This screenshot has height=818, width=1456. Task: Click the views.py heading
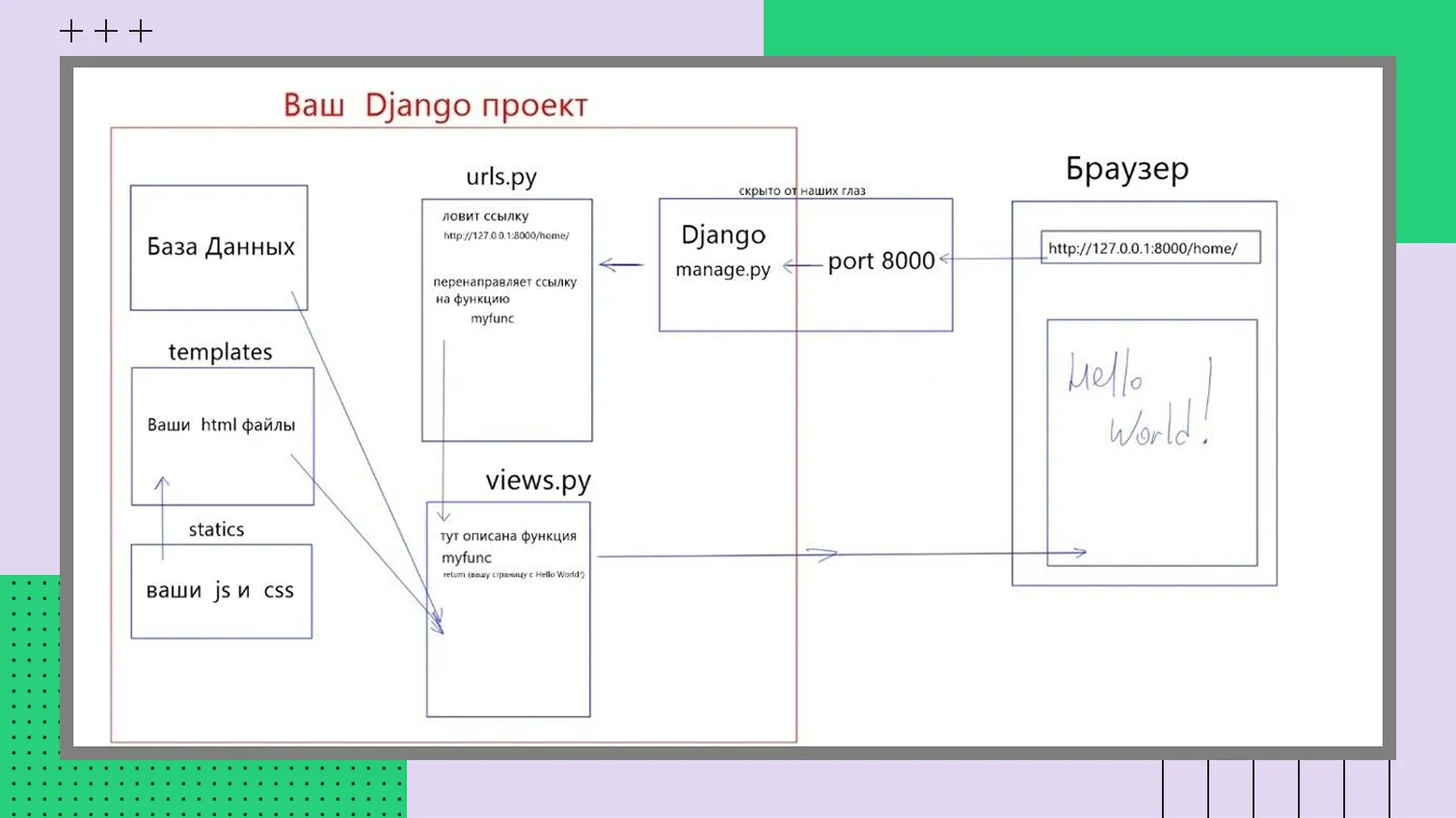tap(537, 480)
